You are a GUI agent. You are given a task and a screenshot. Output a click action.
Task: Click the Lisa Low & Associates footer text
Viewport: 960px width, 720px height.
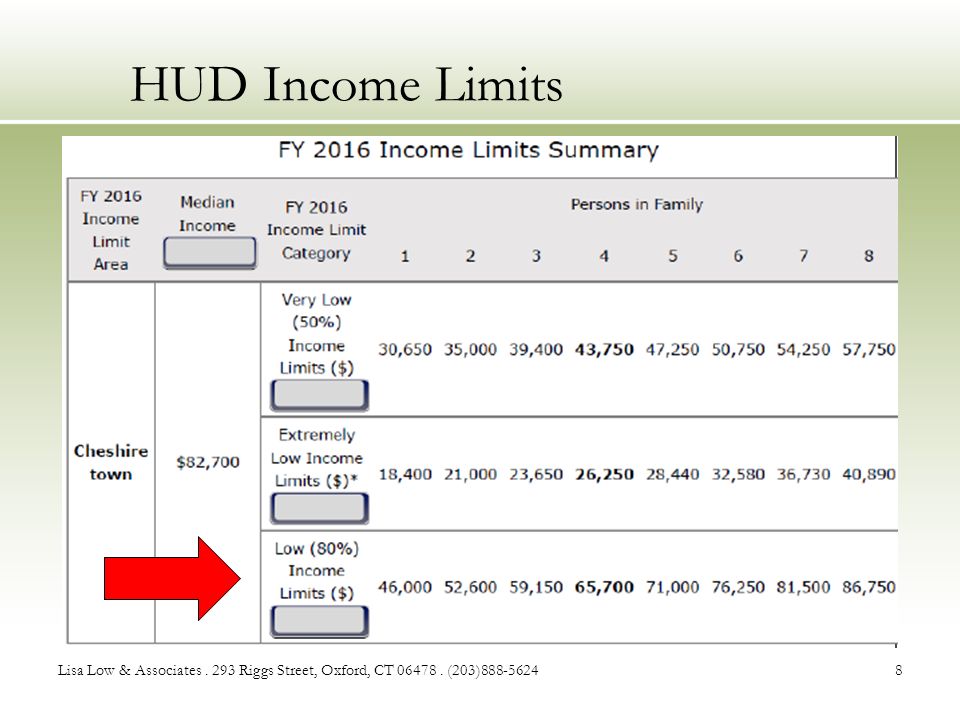click(x=298, y=670)
